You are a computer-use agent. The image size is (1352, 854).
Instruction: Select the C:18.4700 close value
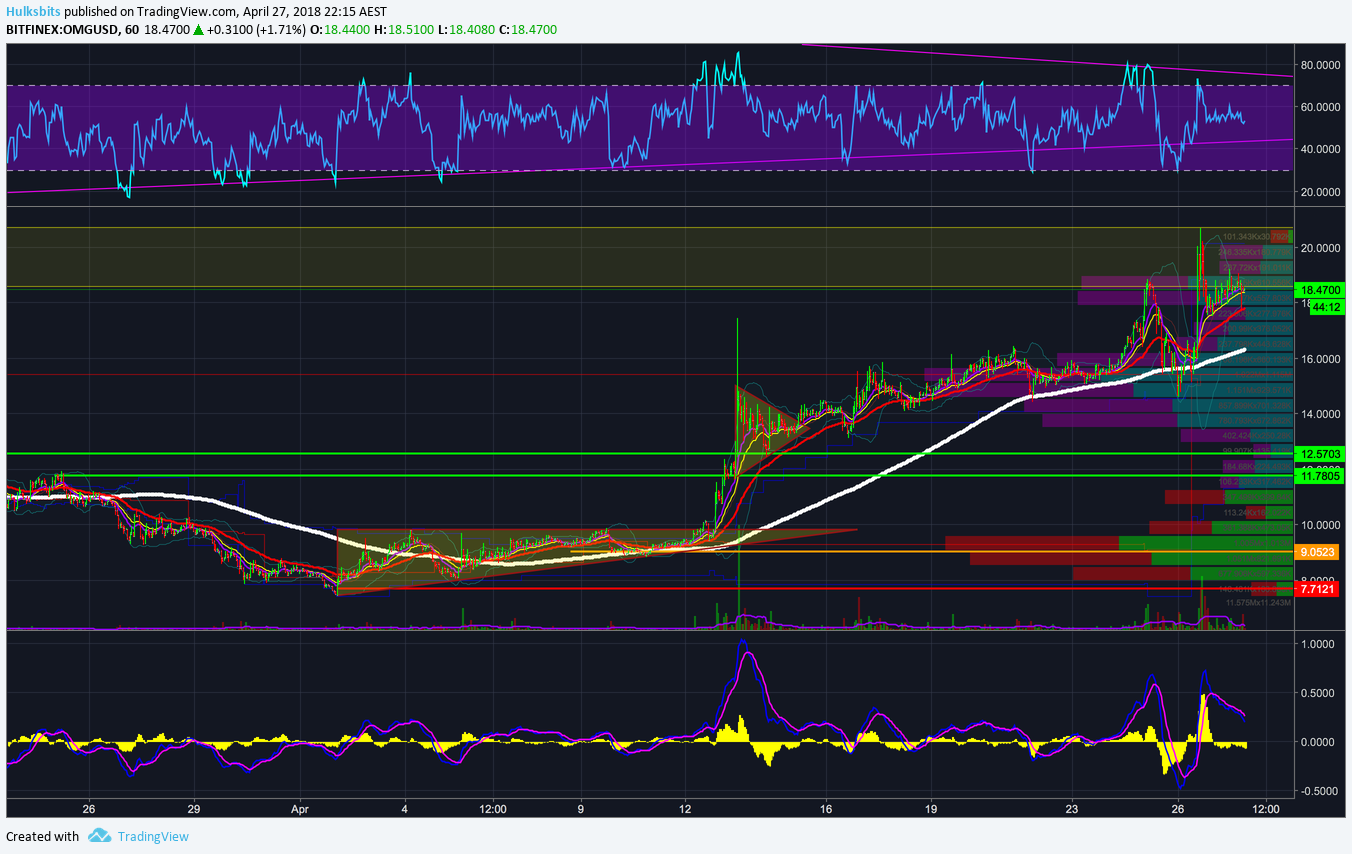[527, 30]
